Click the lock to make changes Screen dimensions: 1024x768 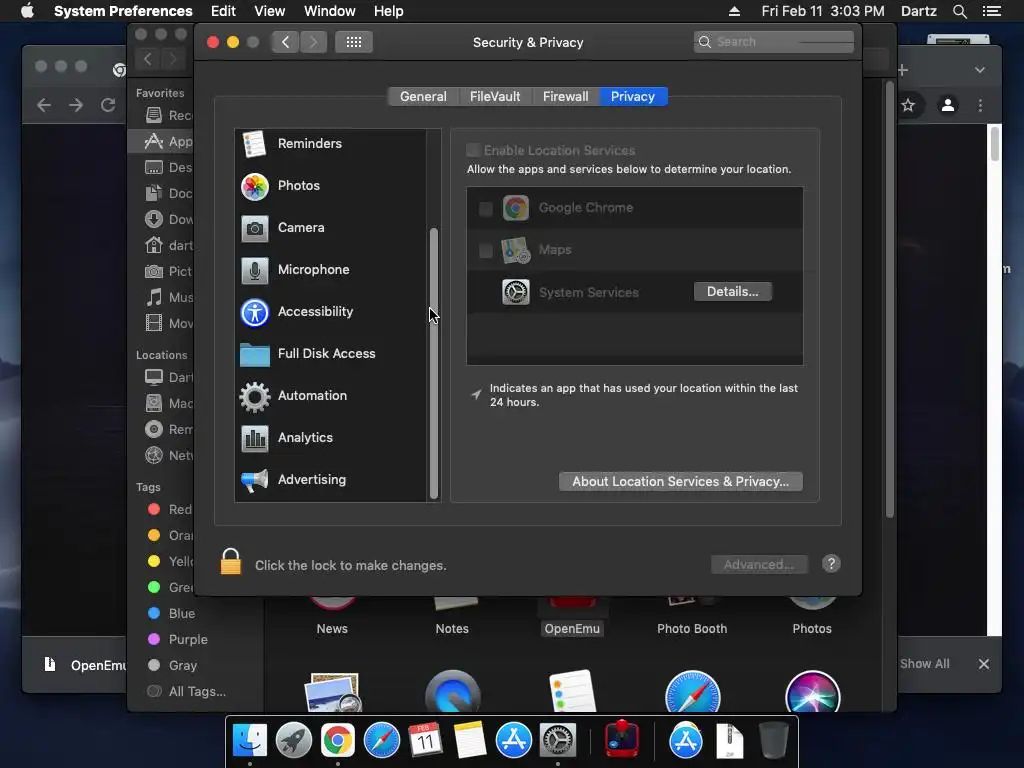[x=231, y=562]
